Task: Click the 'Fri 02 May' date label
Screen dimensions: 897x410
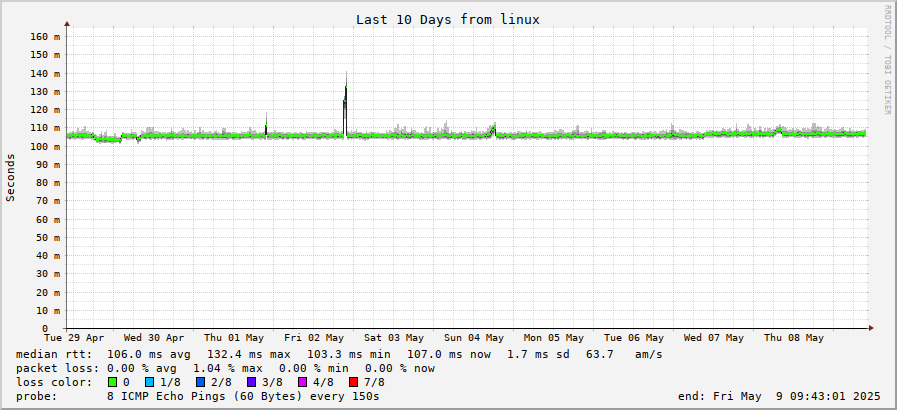Action: tap(314, 337)
